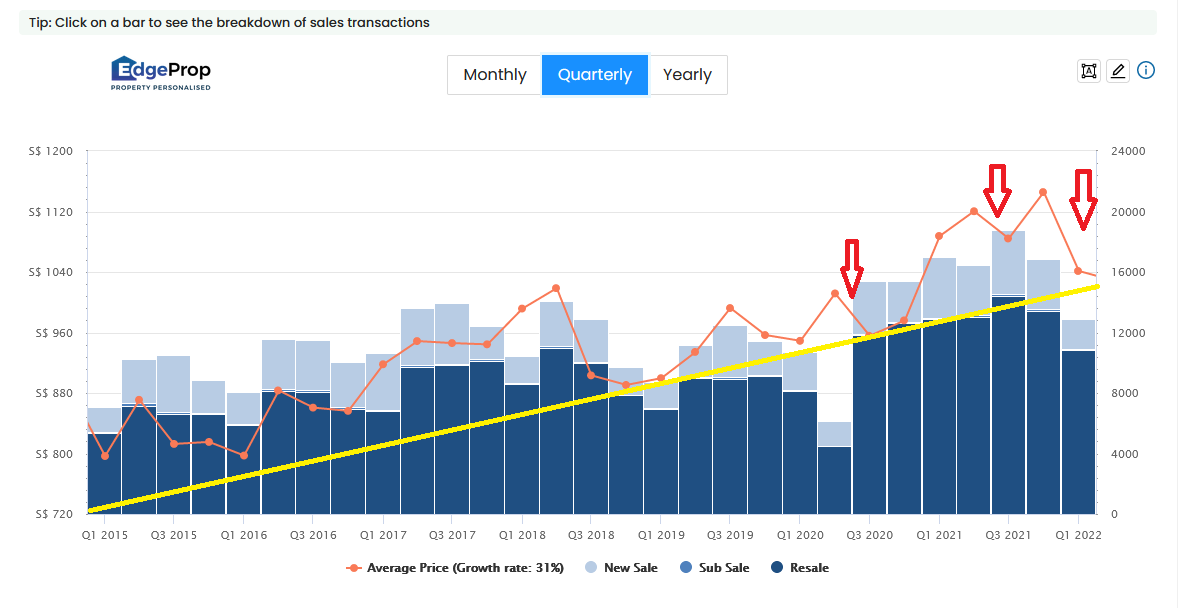Click the 'S$ 1200' price axis label
Screen dimensions: 1195x608
pyautogui.click(x=51, y=151)
